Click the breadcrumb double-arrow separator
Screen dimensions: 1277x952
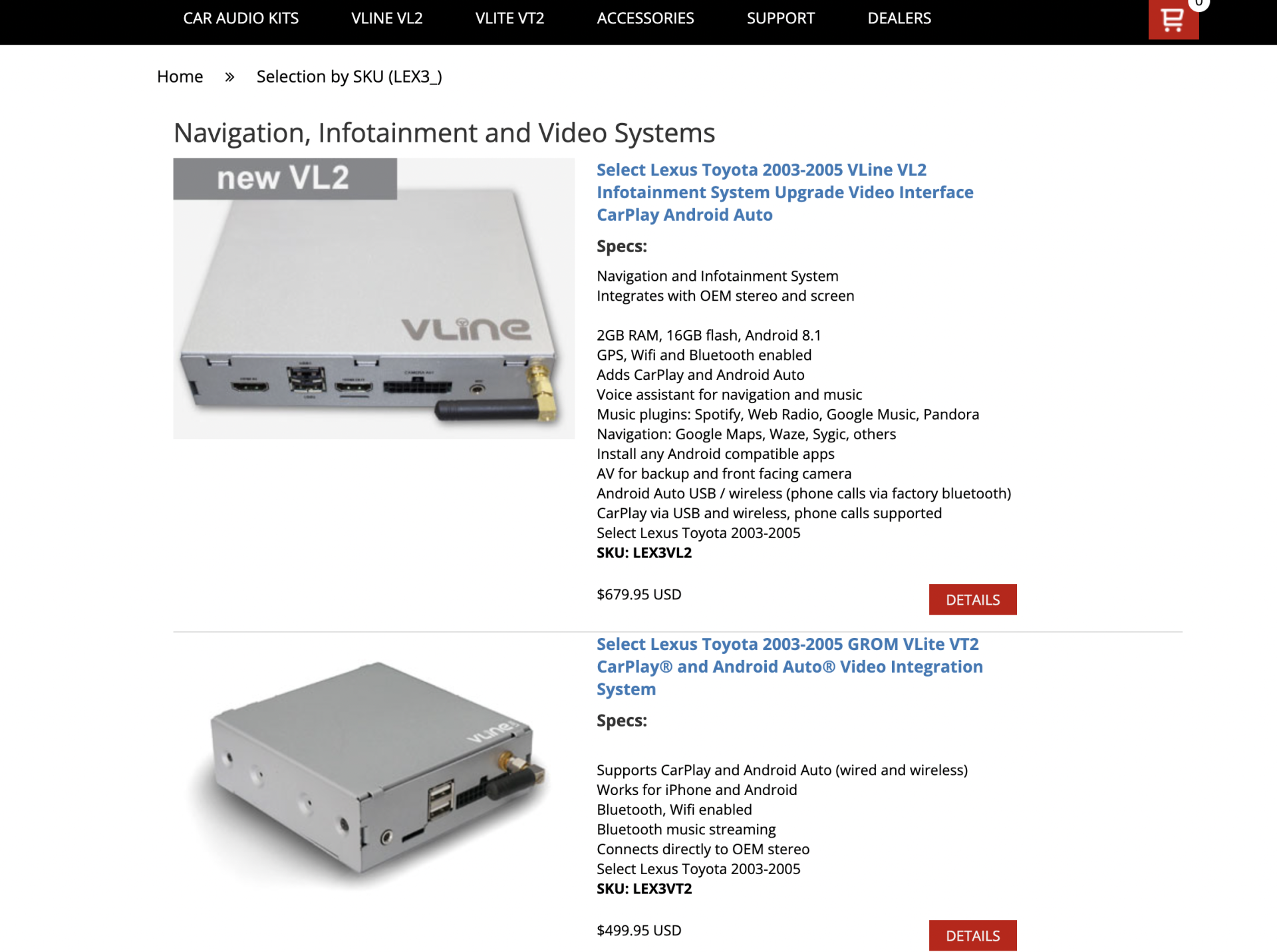tap(229, 77)
